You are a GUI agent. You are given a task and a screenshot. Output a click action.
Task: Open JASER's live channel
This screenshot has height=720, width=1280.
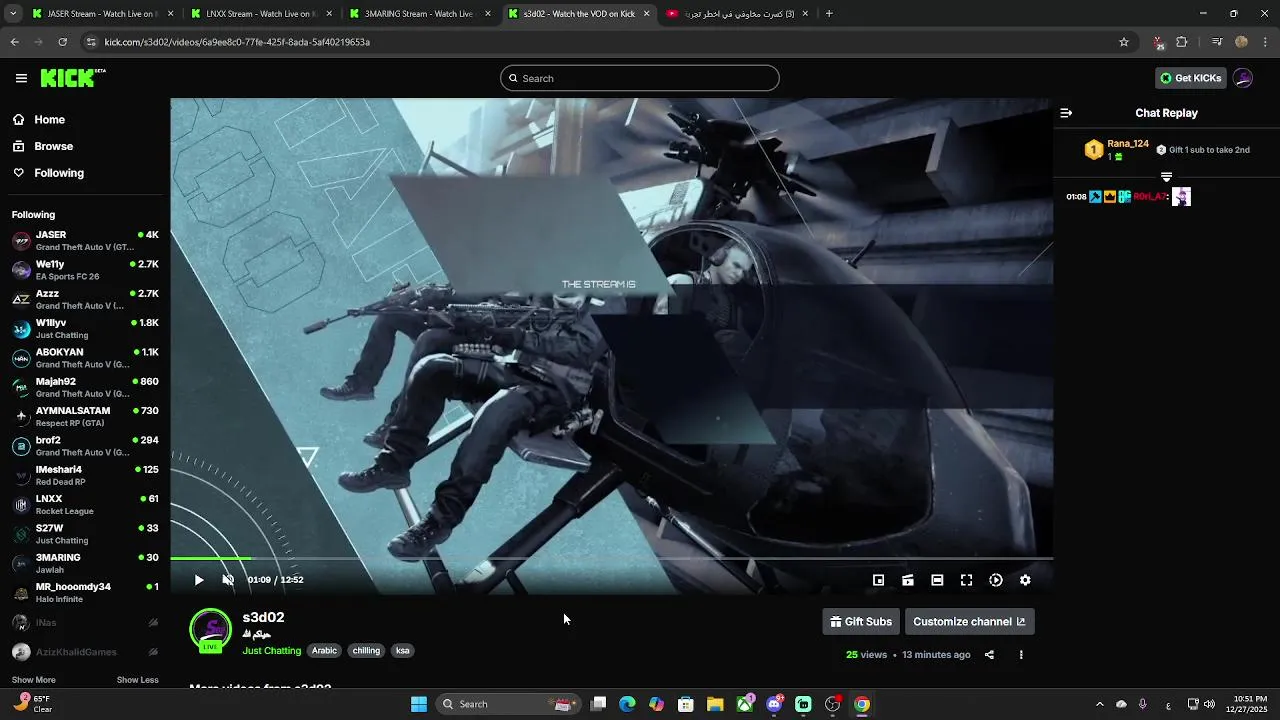point(85,241)
